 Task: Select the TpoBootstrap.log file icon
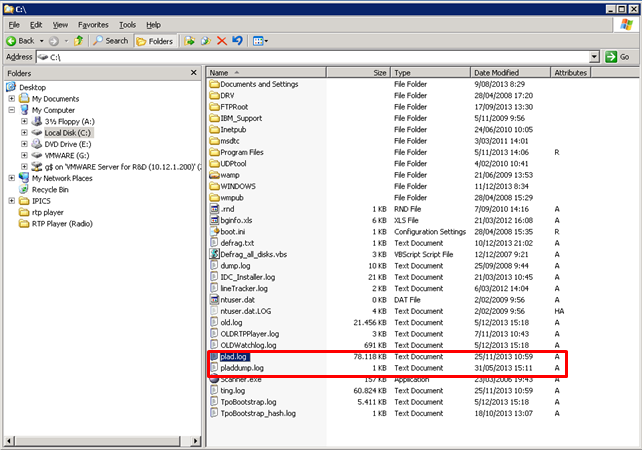(x=215, y=402)
